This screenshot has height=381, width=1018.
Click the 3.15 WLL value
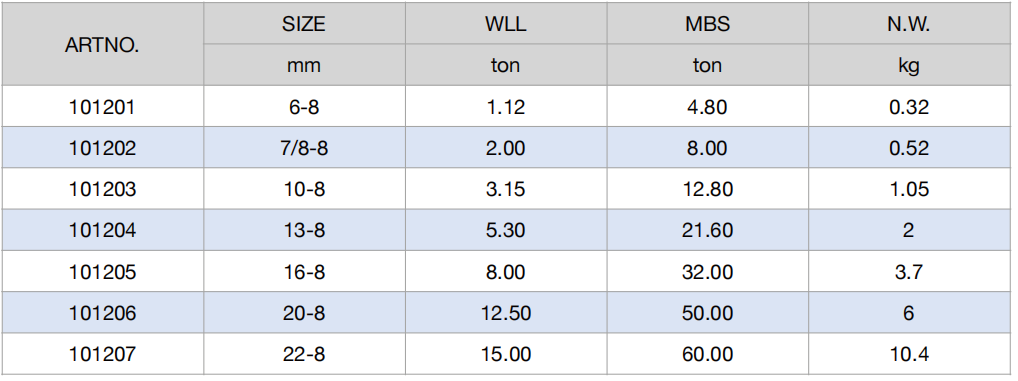click(x=505, y=189)
